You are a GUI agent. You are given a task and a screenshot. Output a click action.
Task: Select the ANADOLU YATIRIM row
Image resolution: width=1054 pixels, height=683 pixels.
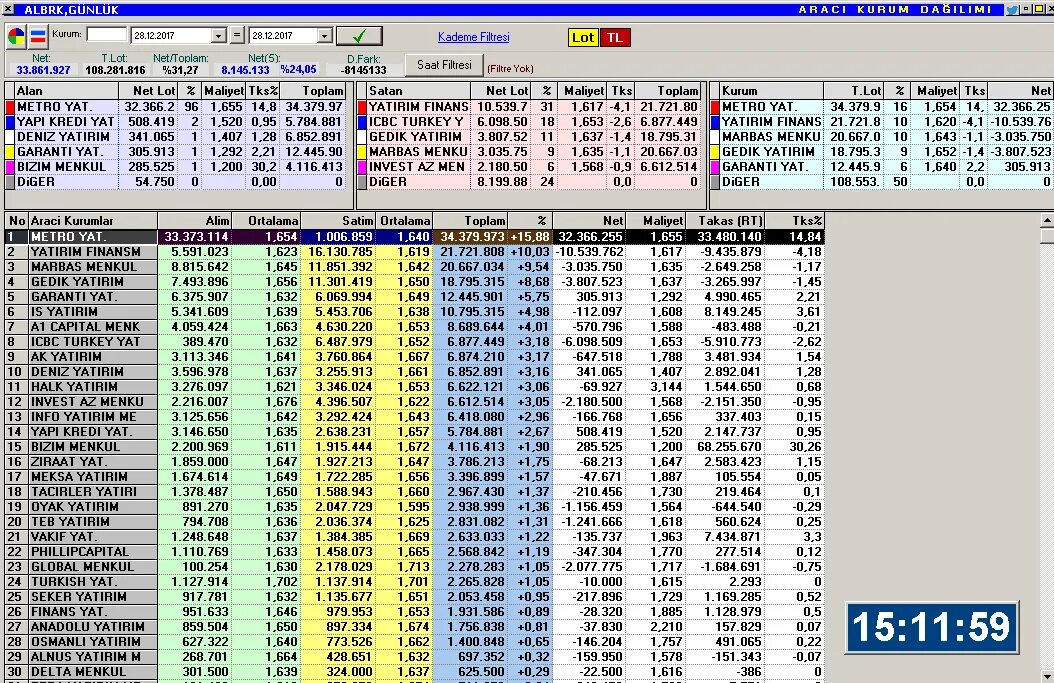[x=414, y=627]
